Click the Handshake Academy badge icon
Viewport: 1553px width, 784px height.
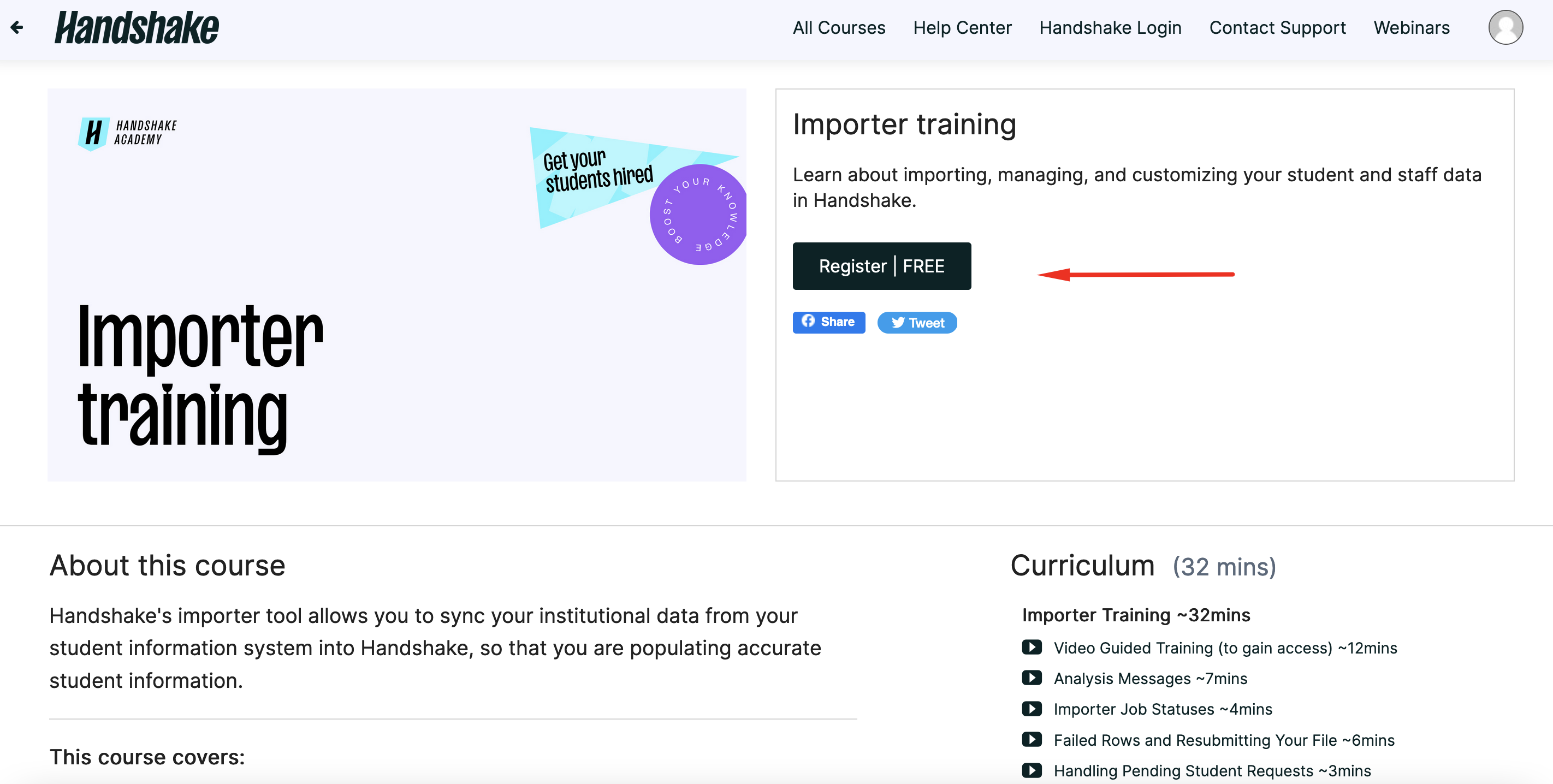coord(94,133)
